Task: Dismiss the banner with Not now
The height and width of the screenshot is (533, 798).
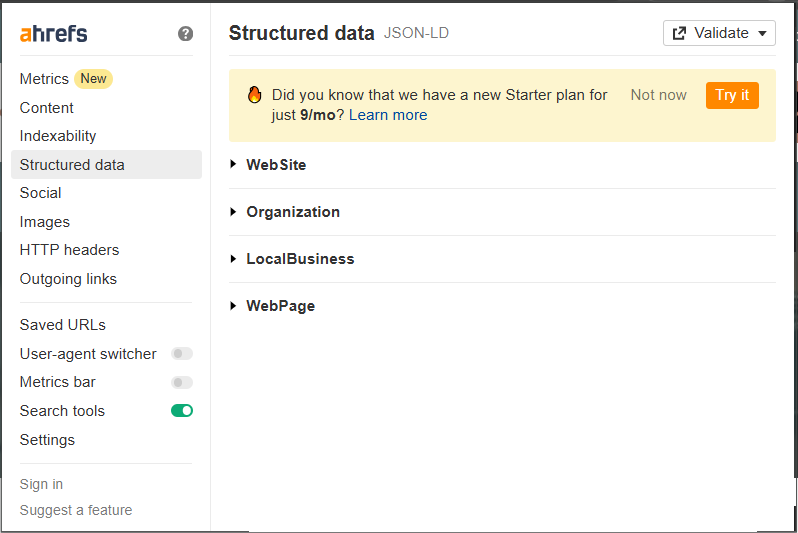Action: tap(658, 95)
